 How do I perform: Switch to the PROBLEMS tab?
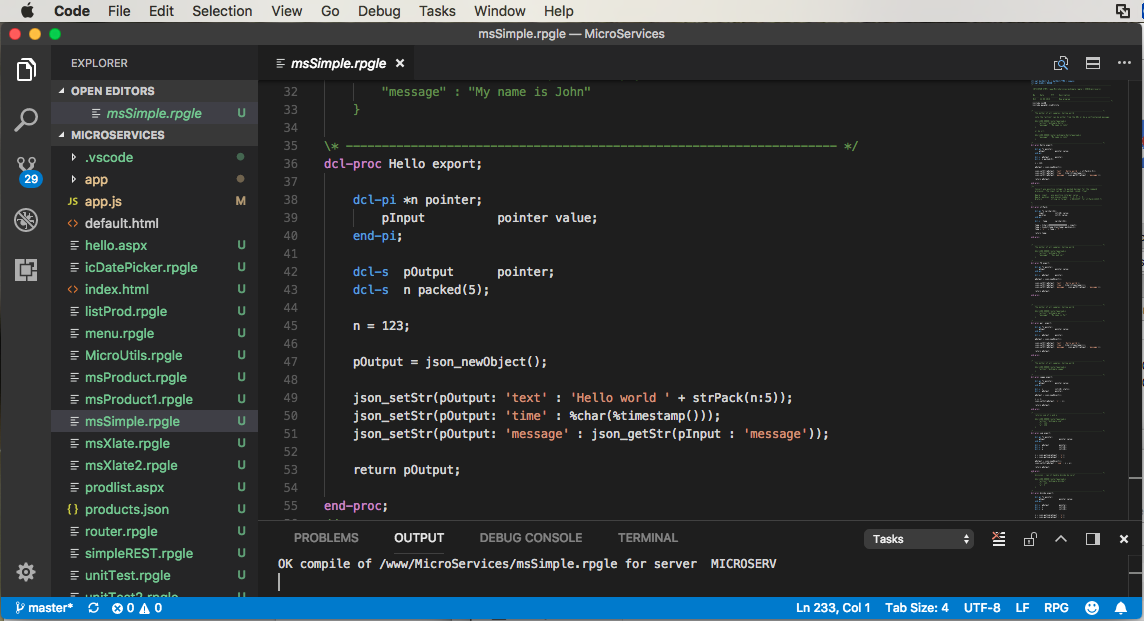326,538
